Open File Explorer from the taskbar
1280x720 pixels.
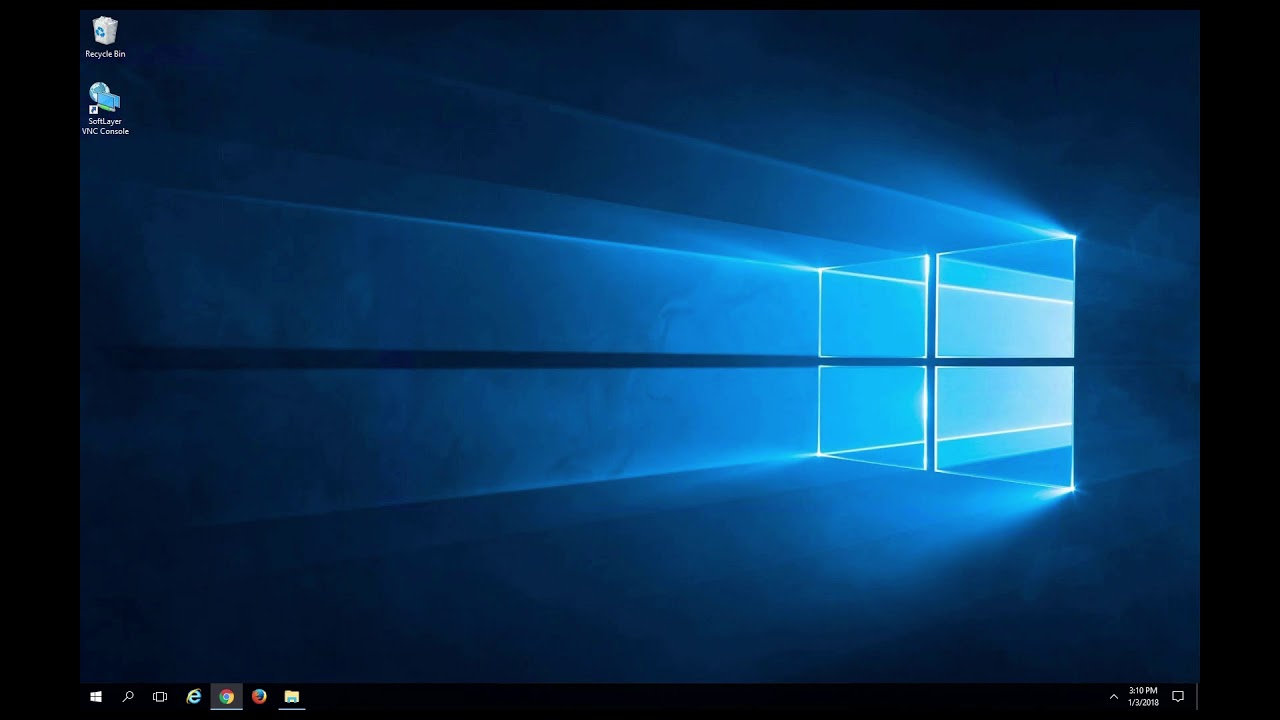pos(292,697)
